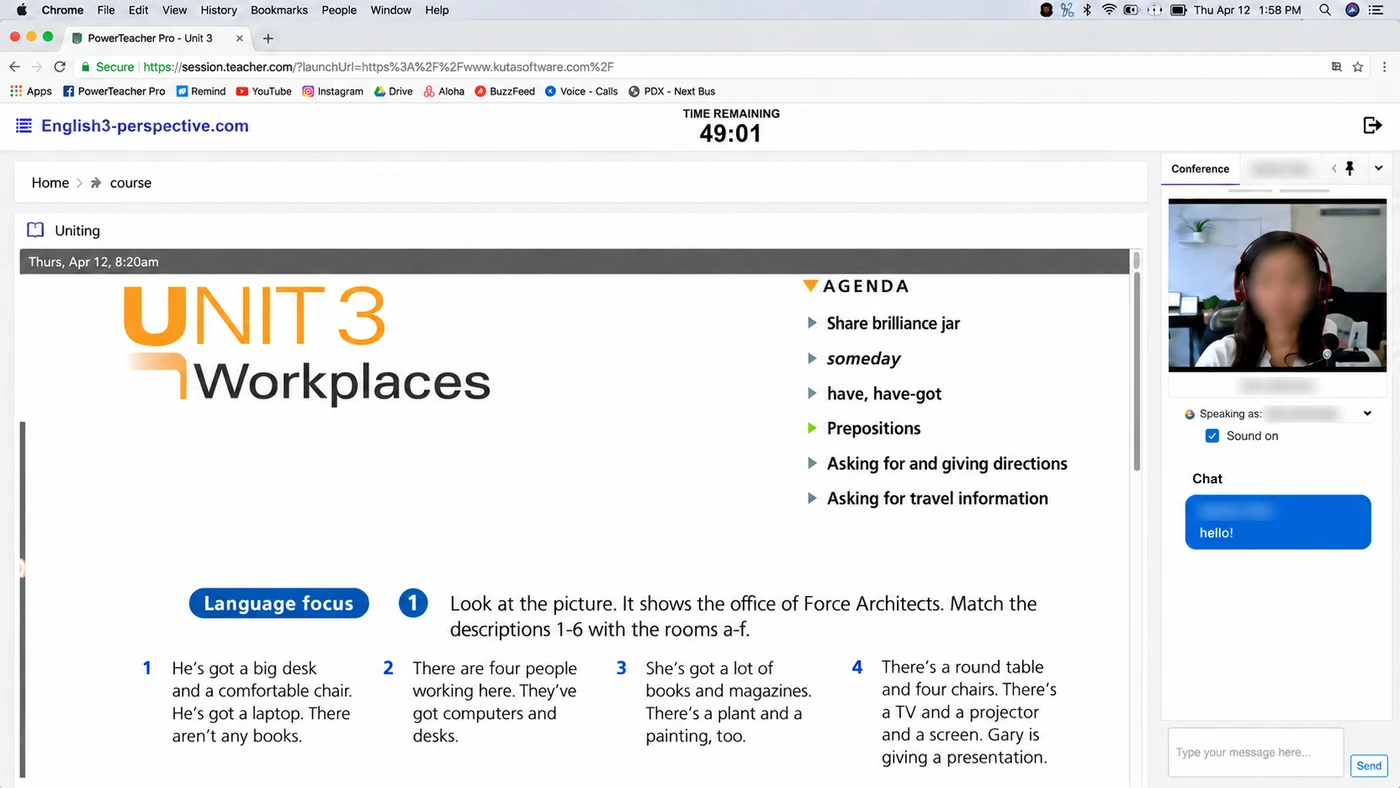Open the Apple menu

22,10
